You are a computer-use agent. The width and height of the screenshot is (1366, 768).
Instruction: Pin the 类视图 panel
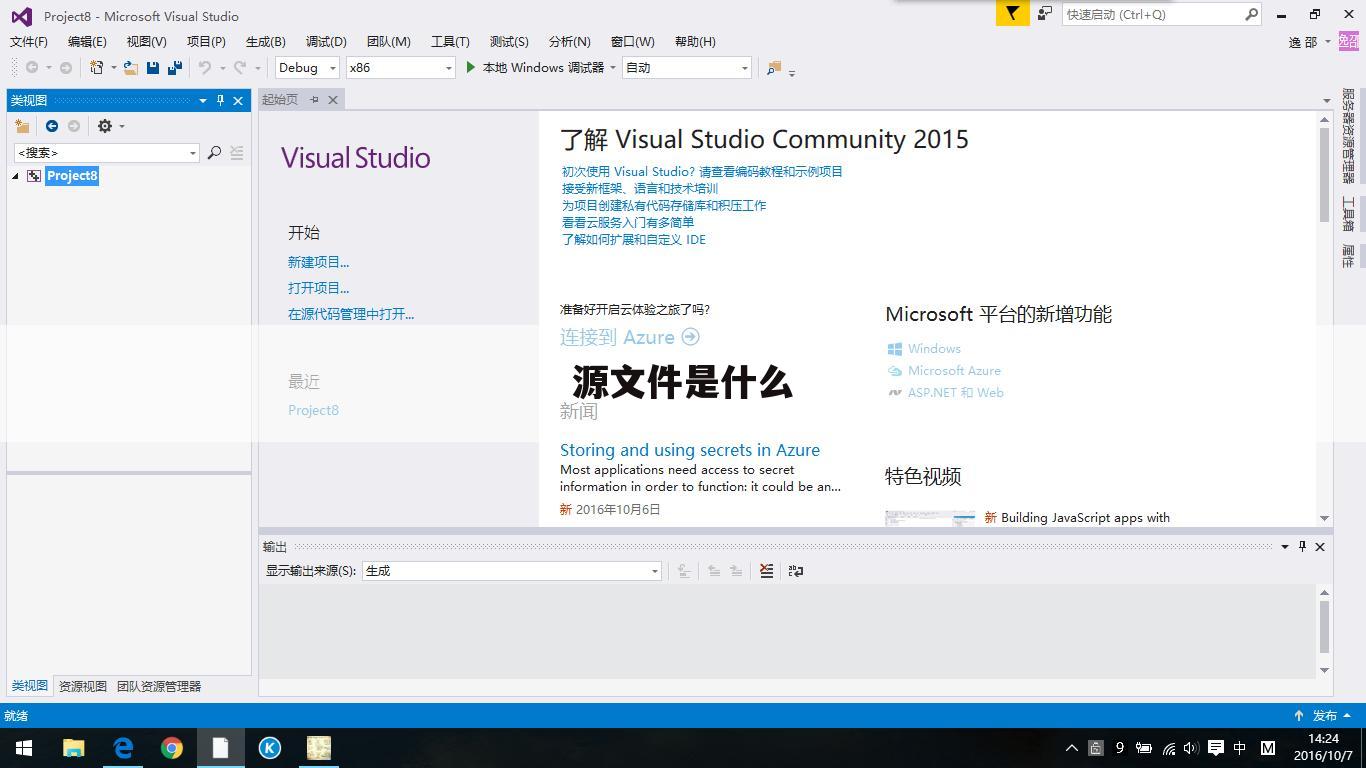click(221, 100)
